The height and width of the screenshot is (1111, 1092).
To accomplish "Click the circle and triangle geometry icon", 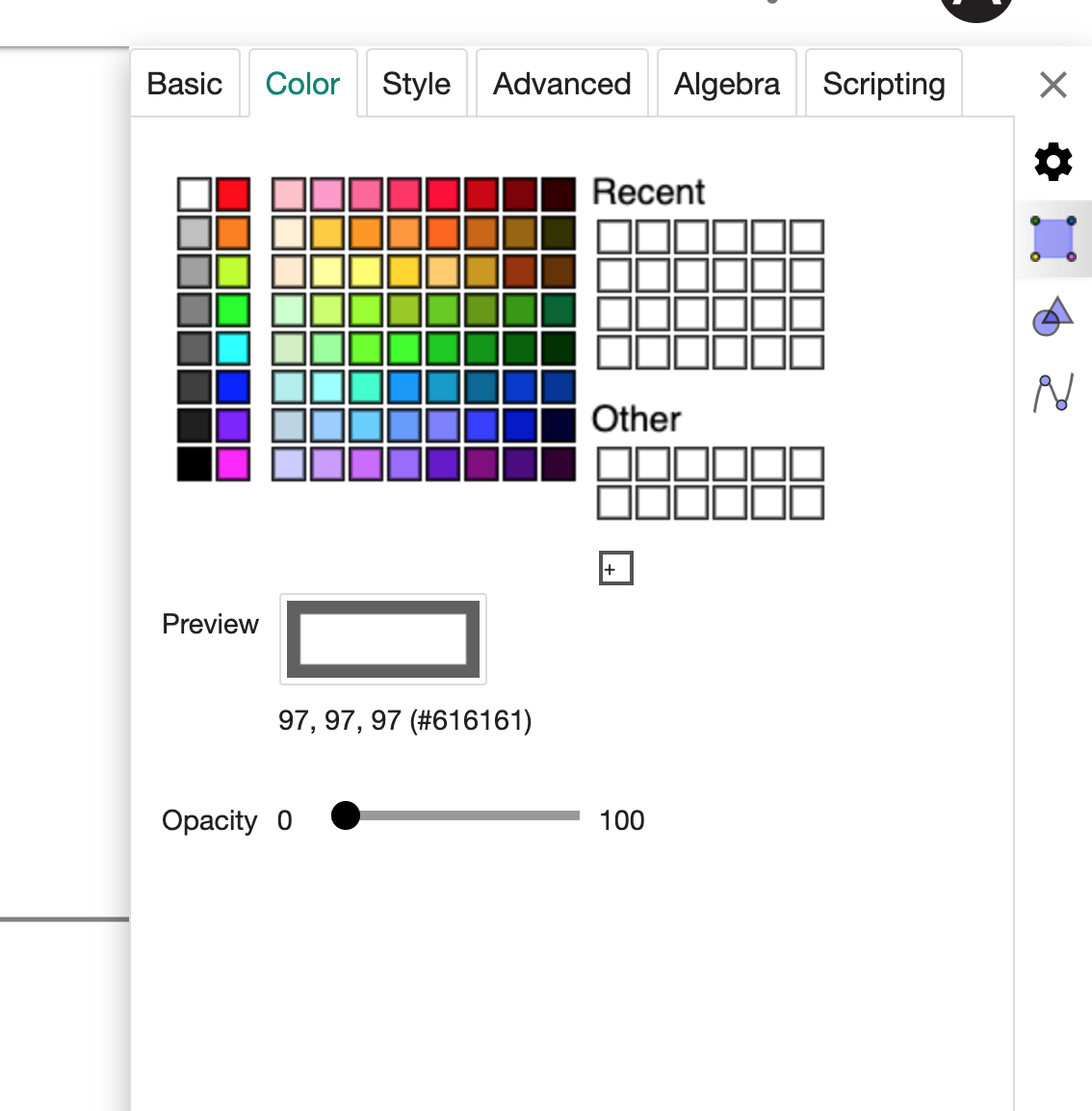I will coord(1053,316).
